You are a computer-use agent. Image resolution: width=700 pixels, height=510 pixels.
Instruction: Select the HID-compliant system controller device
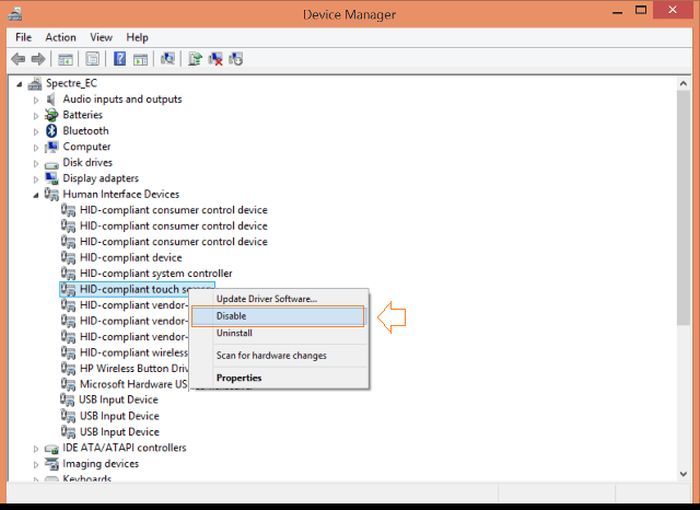[x=155, y=273]
